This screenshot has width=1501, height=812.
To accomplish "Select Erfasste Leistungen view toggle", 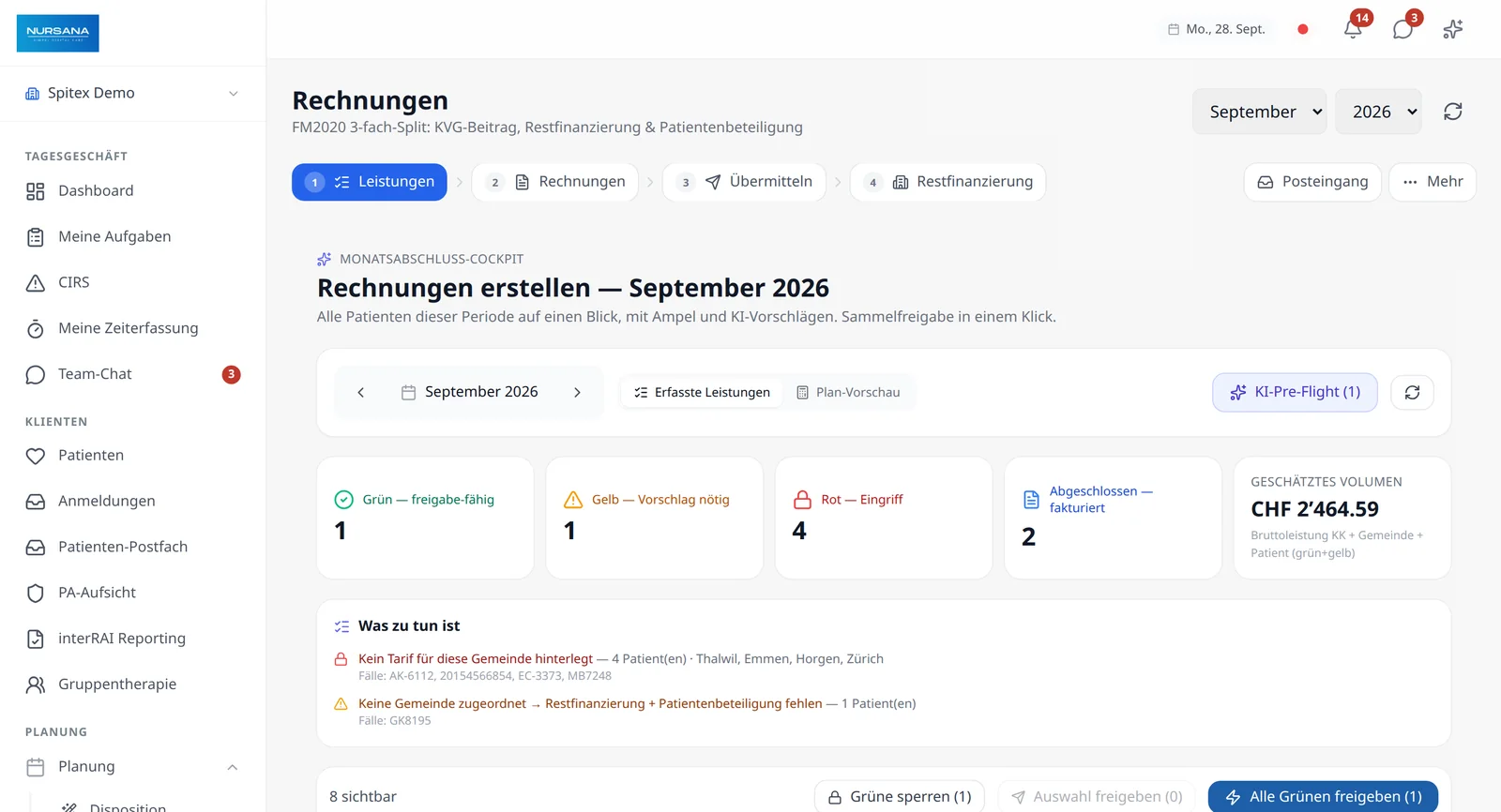I will pyautogui.click(x=702, y=392).
